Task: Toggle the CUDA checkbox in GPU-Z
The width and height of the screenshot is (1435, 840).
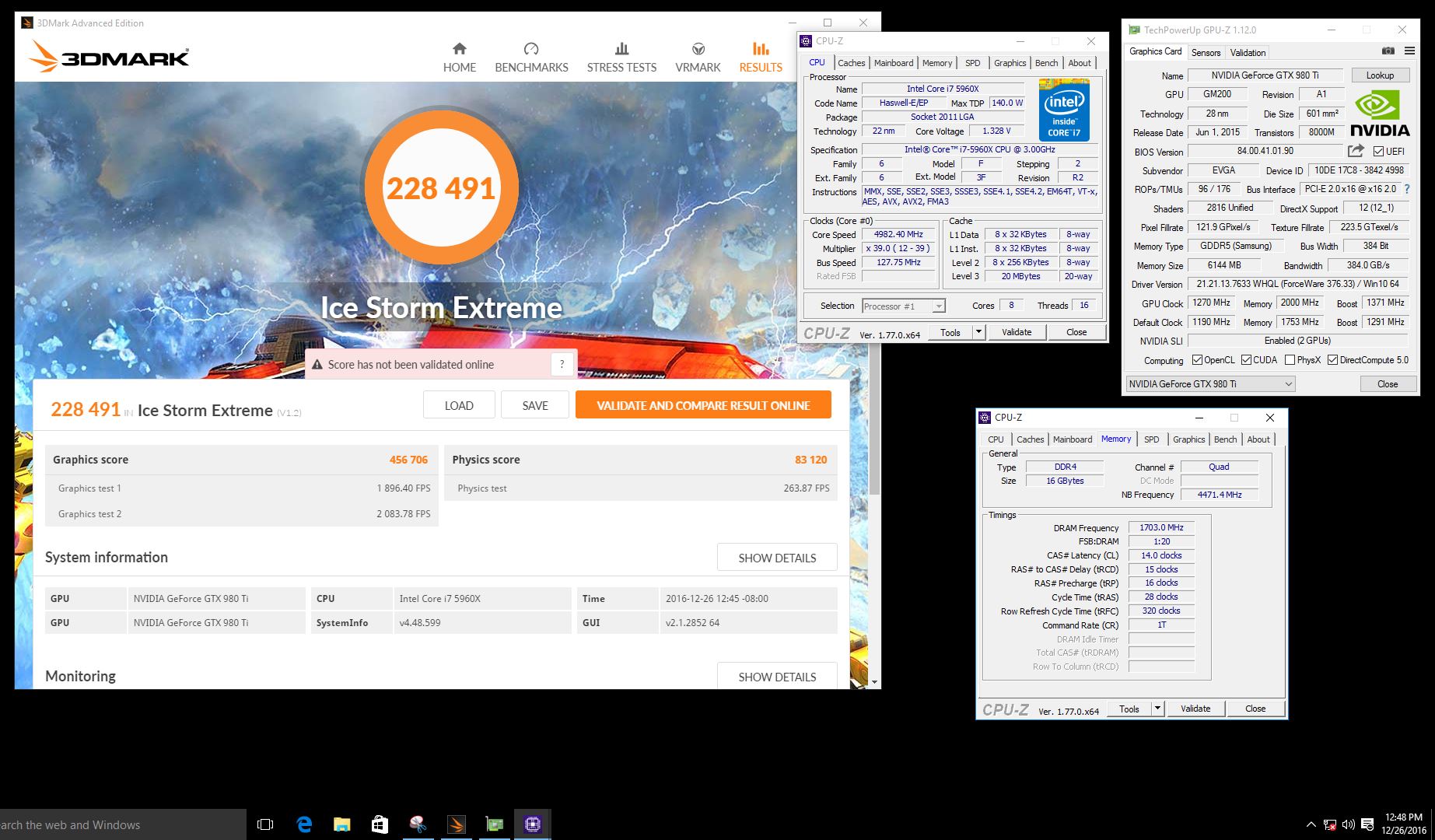Action: coord(1247,360)
